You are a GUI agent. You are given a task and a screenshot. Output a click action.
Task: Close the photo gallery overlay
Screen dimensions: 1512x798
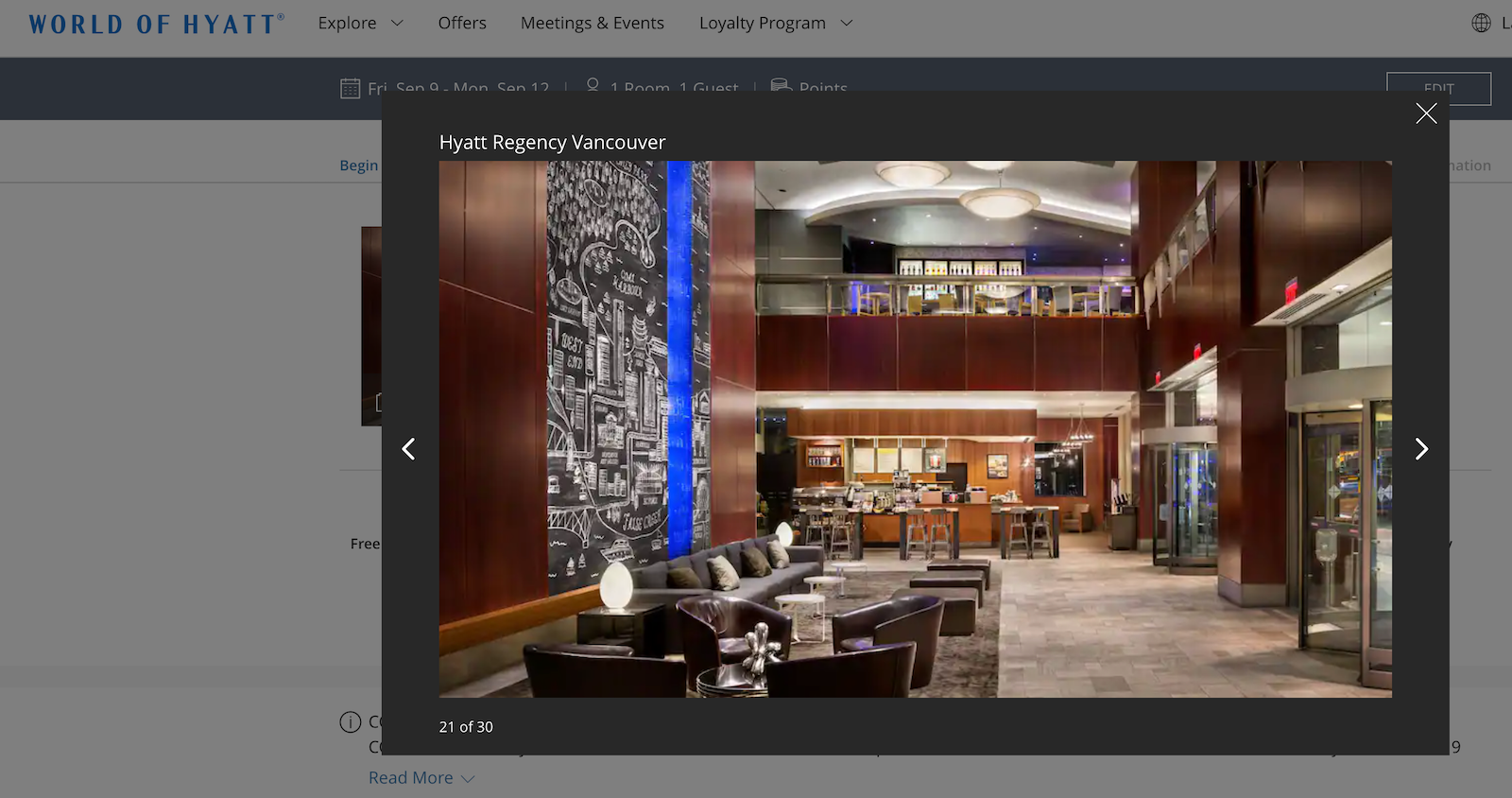pyautogui.click(x=1426, y=113)
